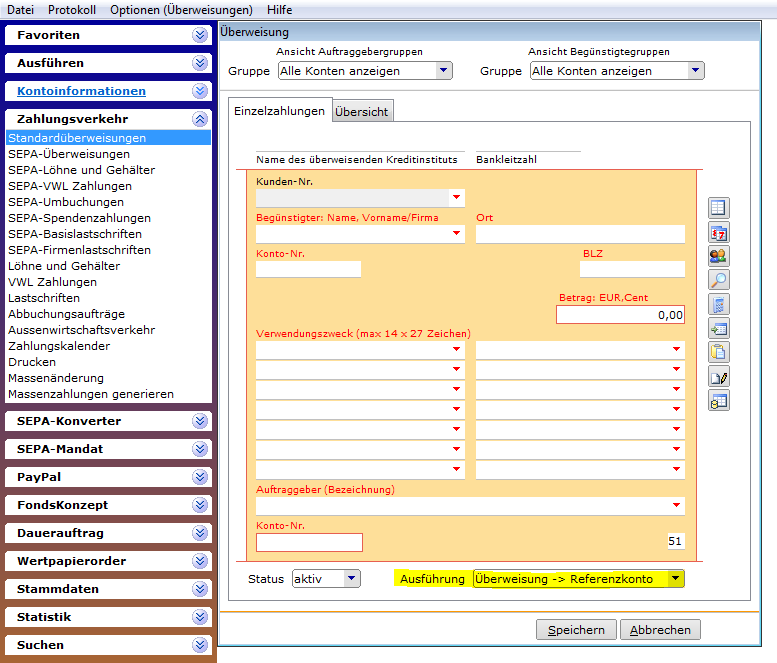Open Drucken in the sidebar
Image resolution: width=777 pixels, height=663 pixels.
[32, 362]
